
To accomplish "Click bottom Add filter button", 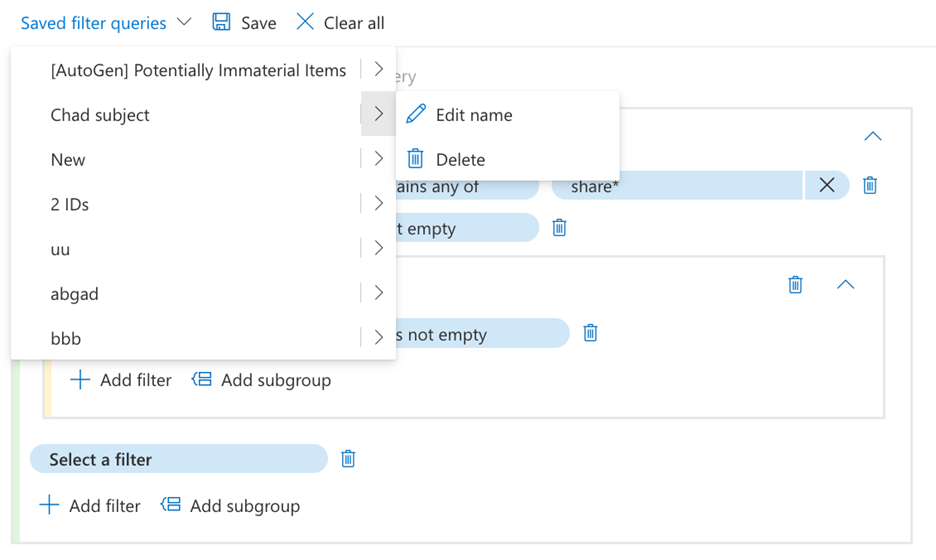I will (x=90, y=505).
